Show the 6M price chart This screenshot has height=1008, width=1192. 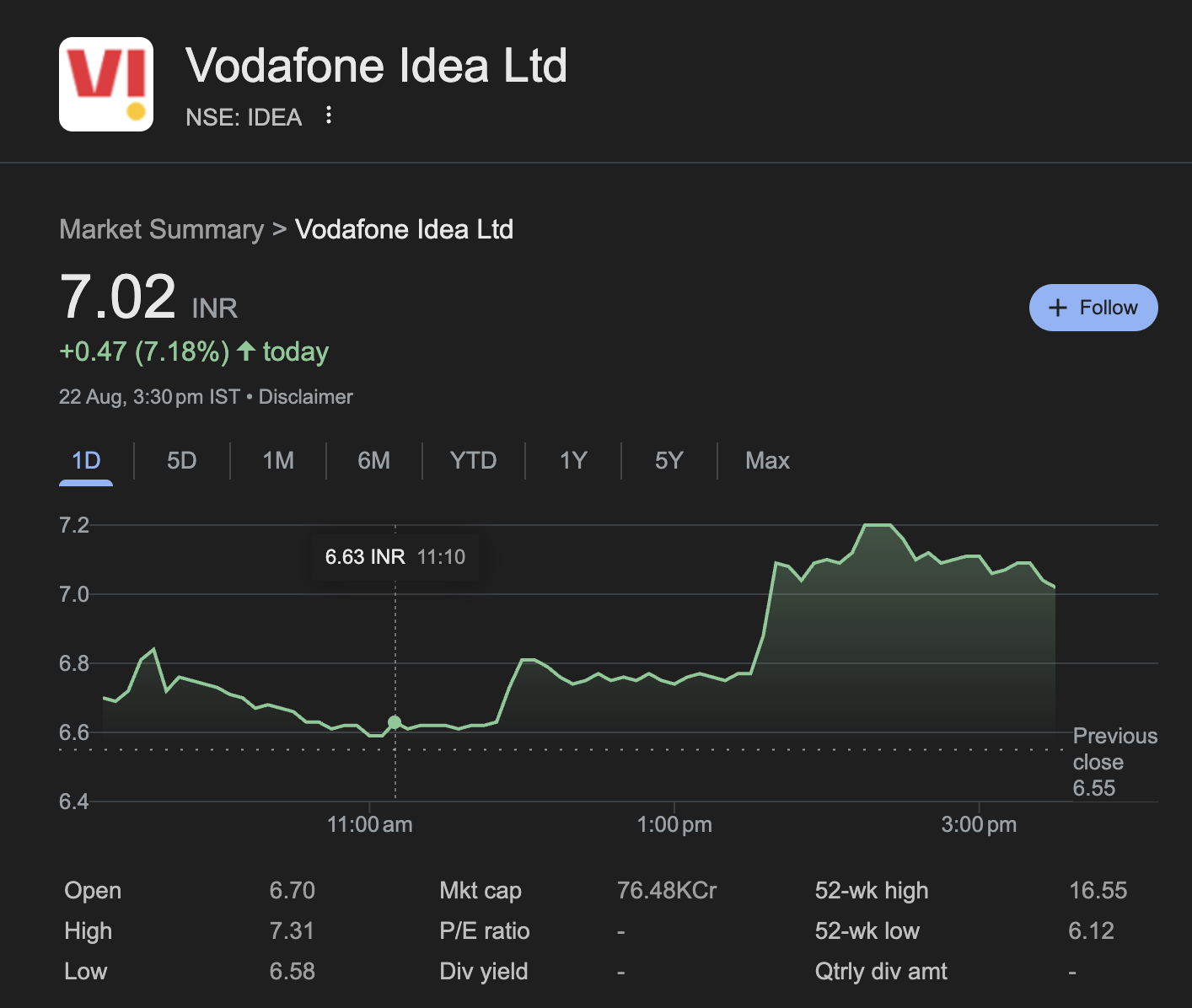(373, 460)
